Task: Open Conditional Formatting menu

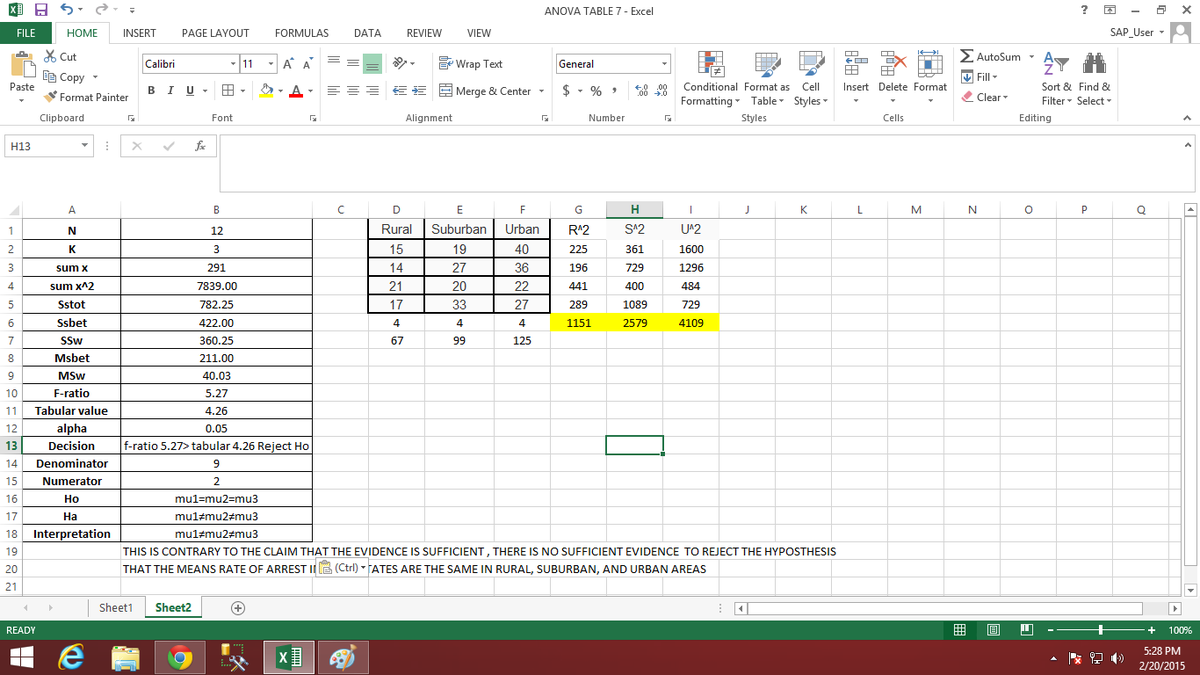Action: tap(711, 79)
